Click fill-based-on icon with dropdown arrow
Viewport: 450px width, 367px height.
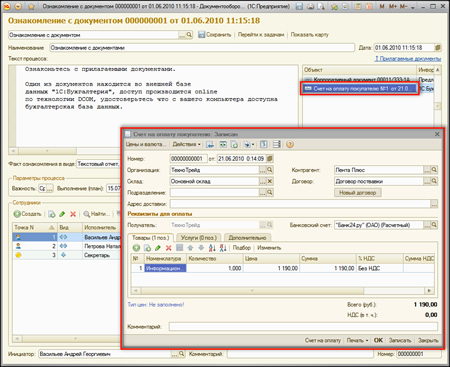point(249,144)
